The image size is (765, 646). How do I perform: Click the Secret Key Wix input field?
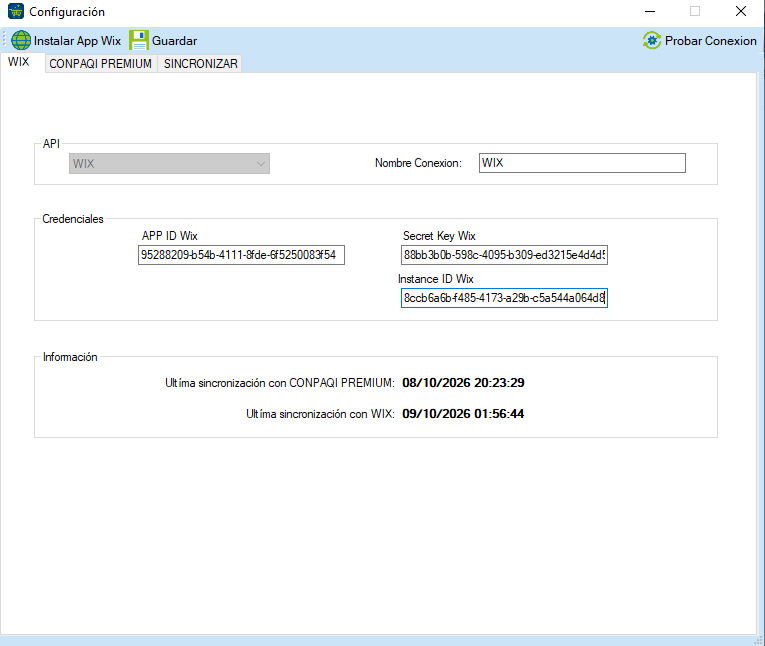click(504, 255)
